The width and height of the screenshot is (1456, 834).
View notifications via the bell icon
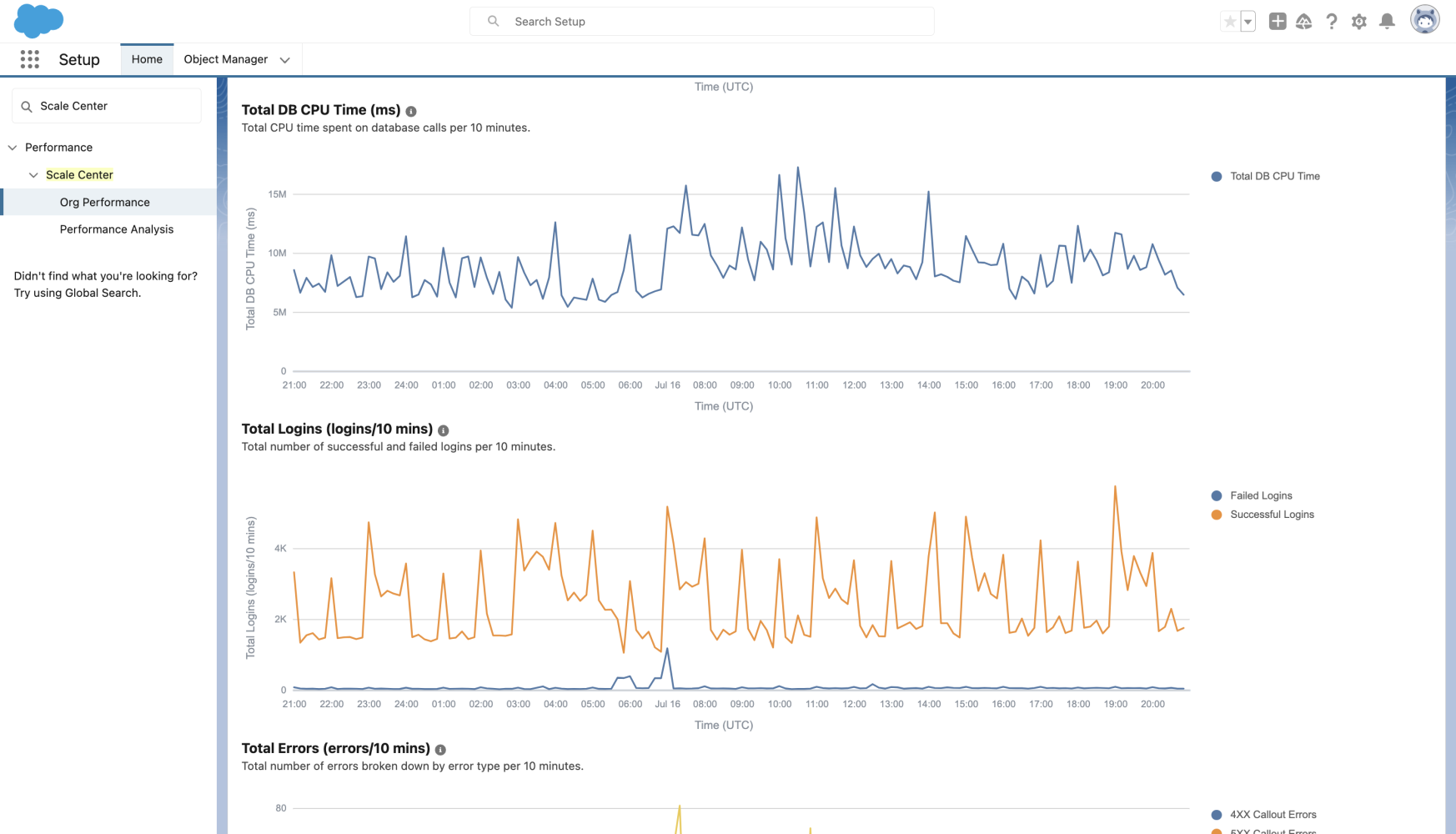[x=1387, y=21]
